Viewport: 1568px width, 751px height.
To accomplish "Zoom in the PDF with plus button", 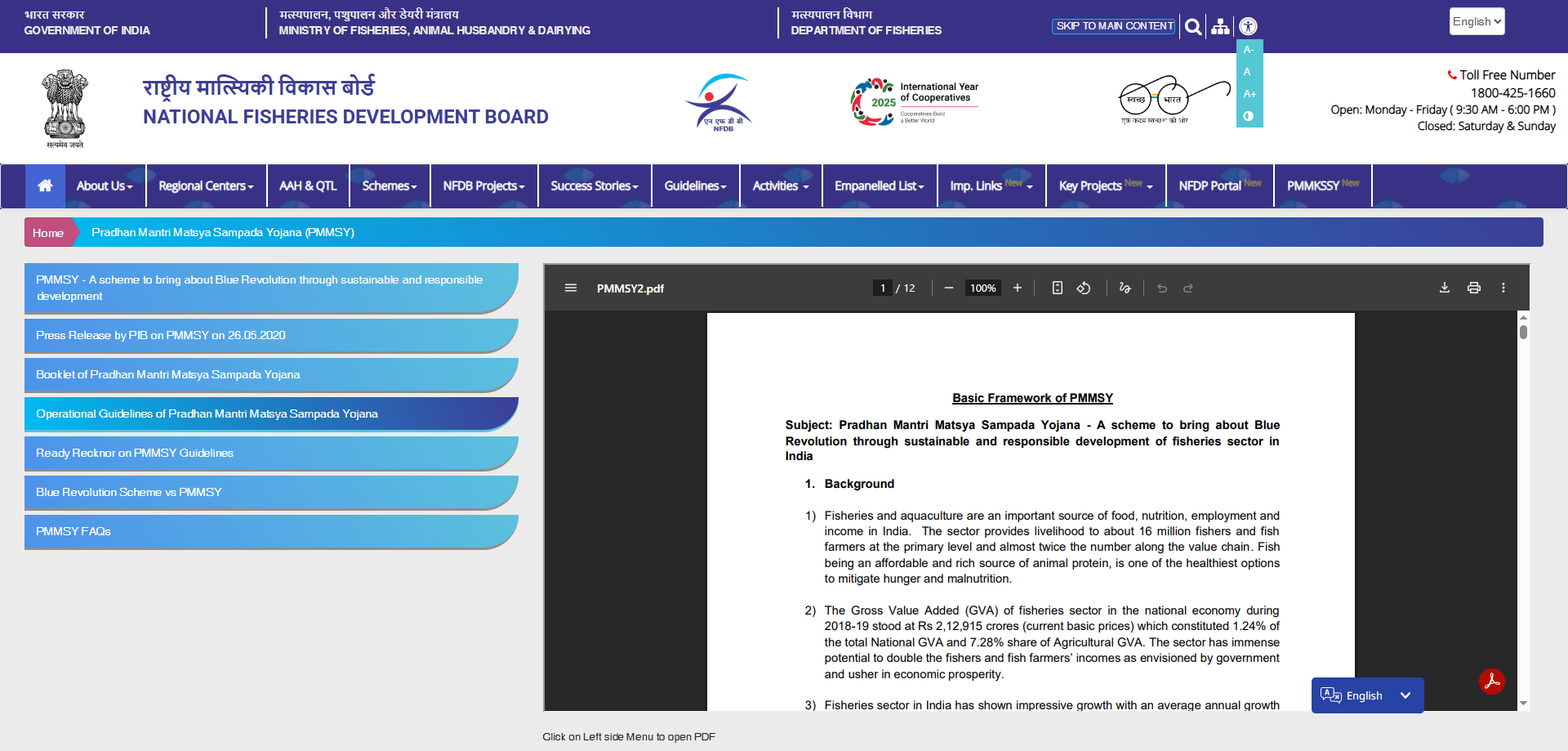I will click(1018, 288).
